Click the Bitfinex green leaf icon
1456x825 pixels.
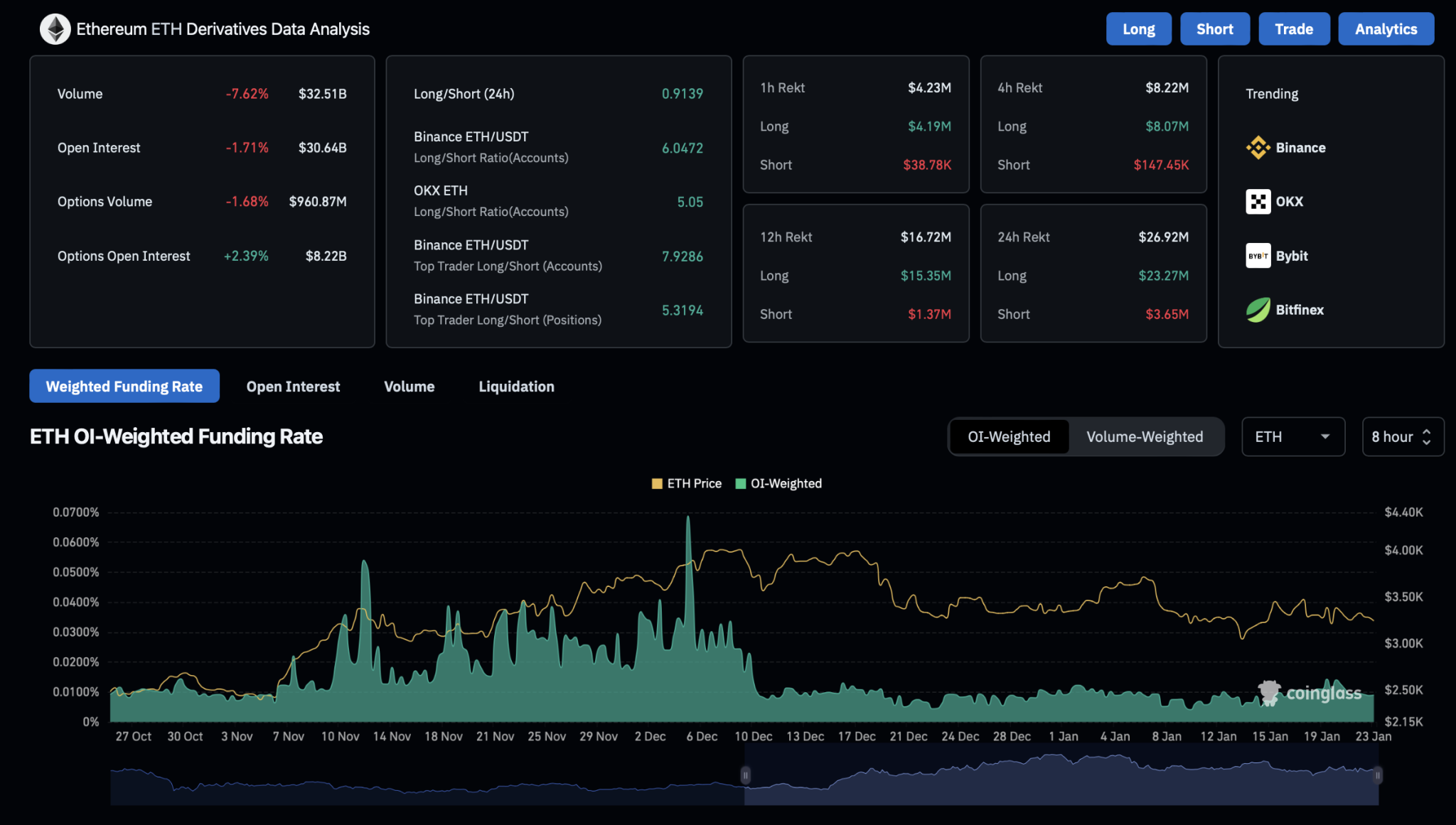click(x=1258, y=310)
